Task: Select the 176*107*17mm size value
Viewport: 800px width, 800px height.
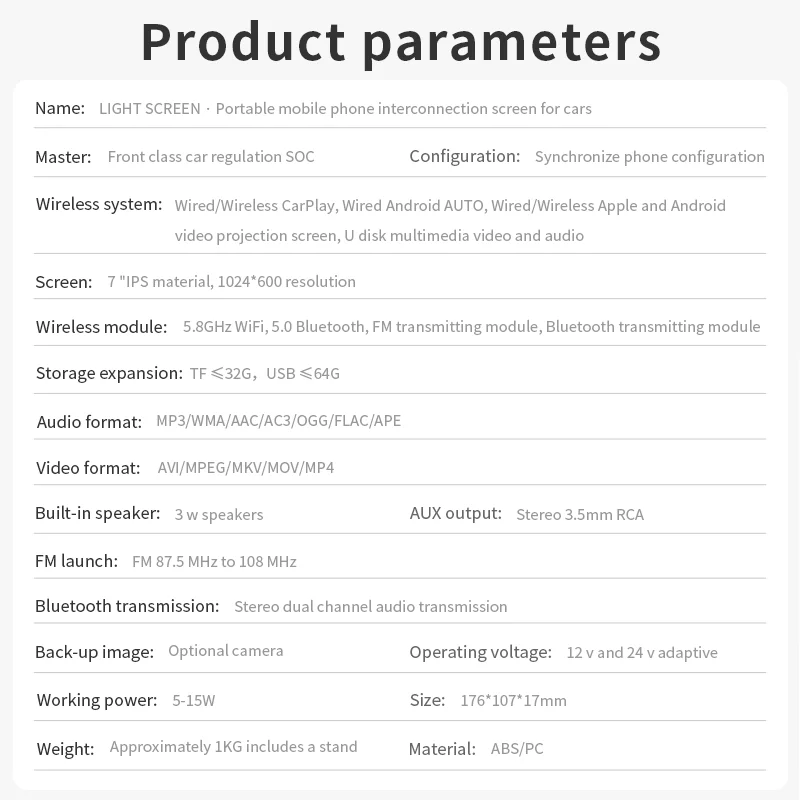Action: click(513, 700)
